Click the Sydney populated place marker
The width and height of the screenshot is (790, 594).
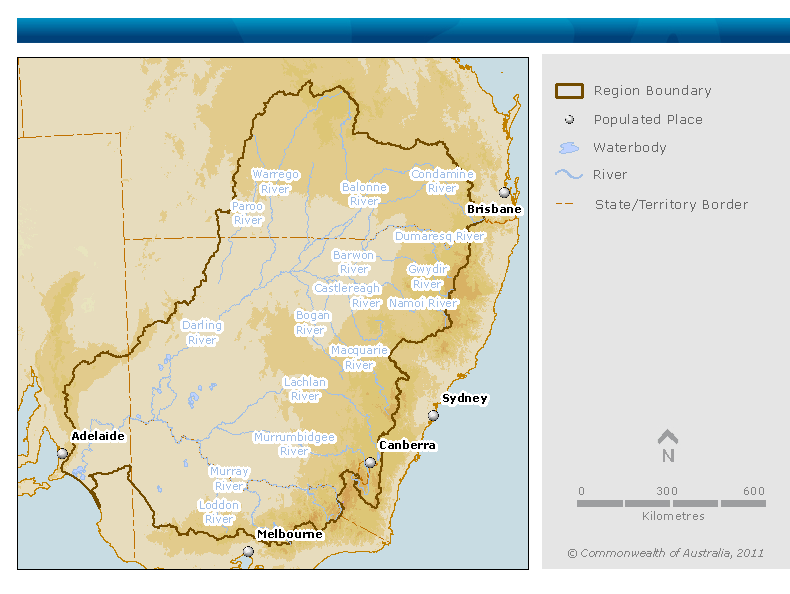pyautogui.click(x=433, y=416)
